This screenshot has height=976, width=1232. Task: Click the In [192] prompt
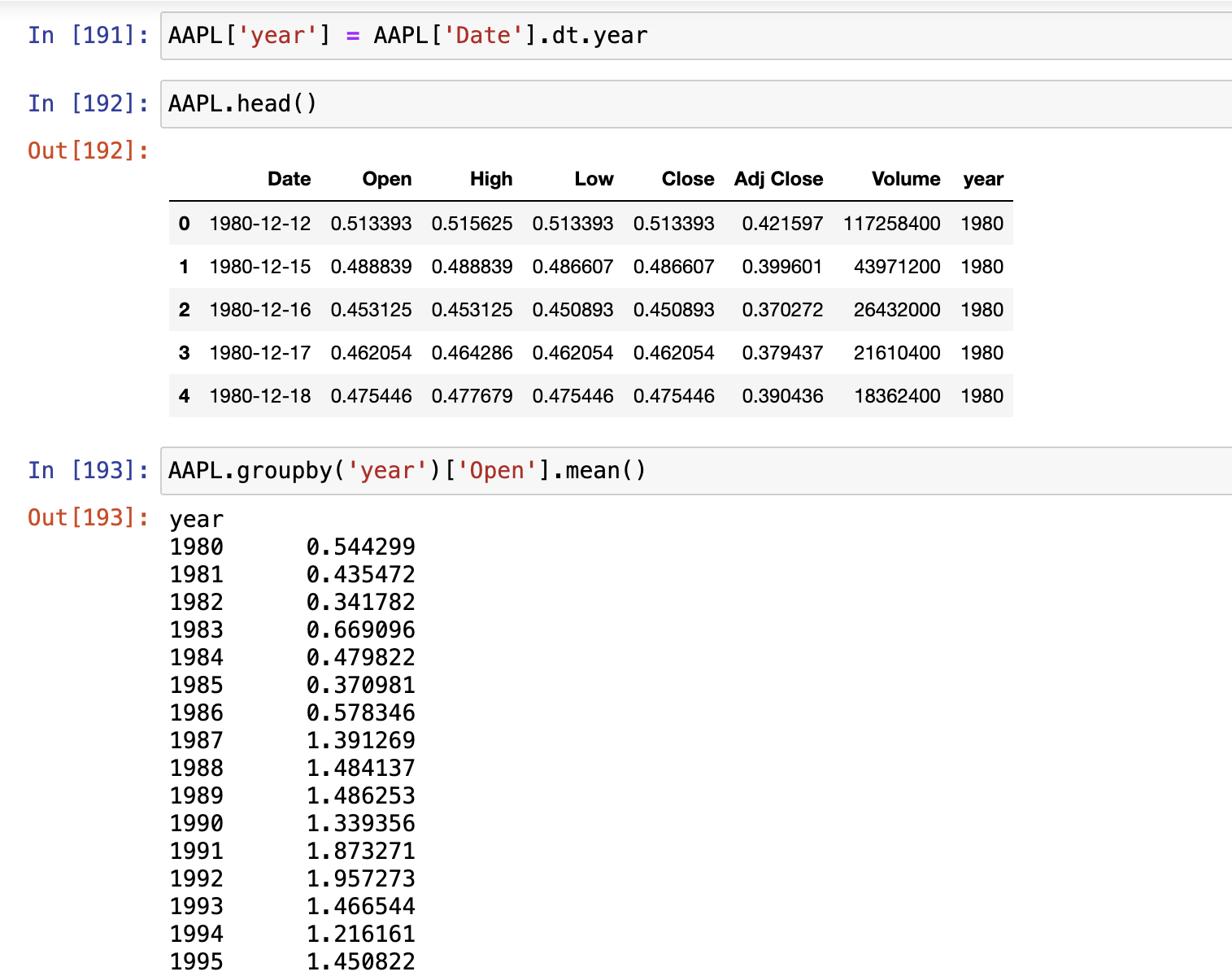89,104
